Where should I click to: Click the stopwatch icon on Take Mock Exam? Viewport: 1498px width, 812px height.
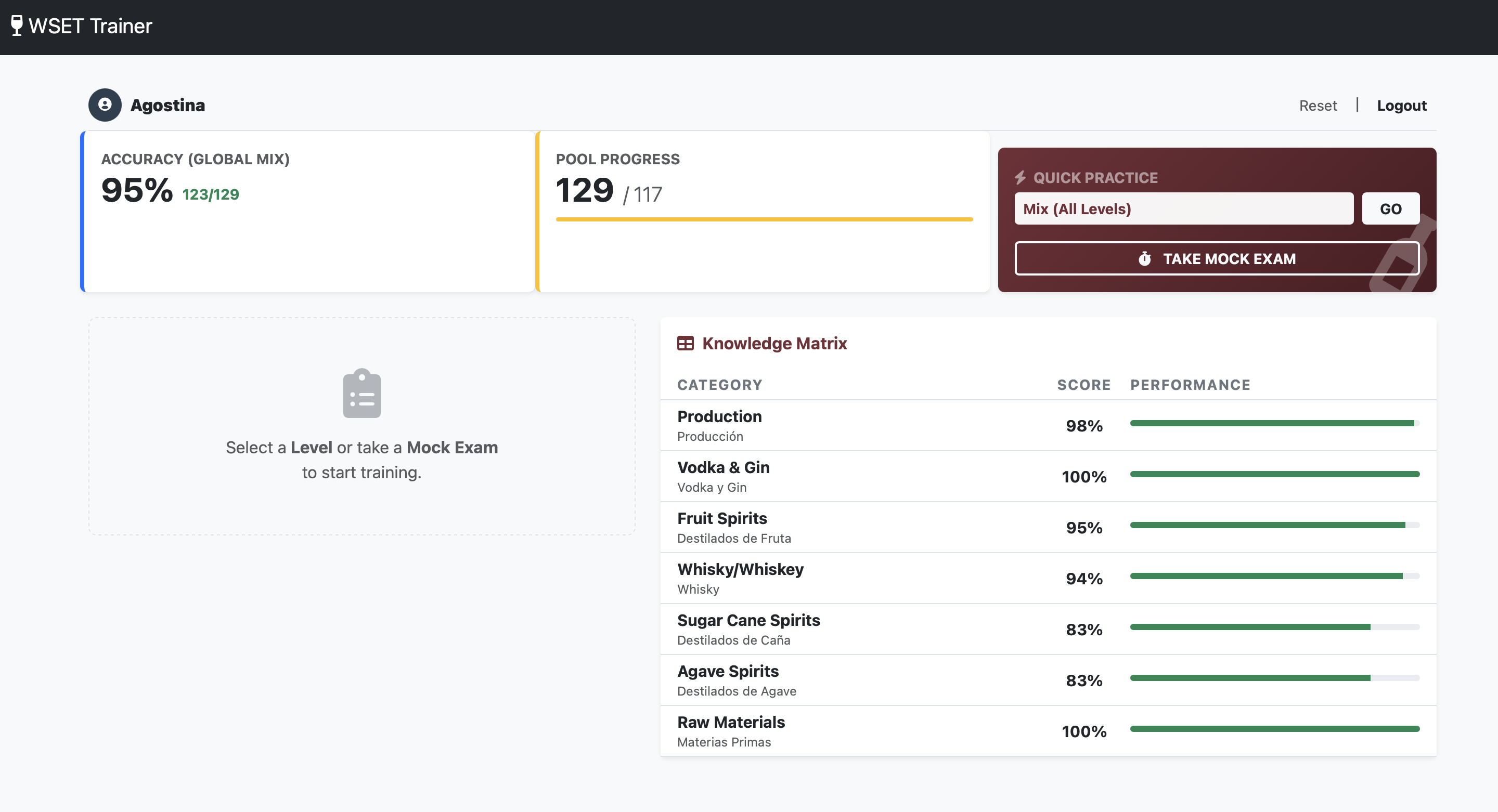(1144, 259)
